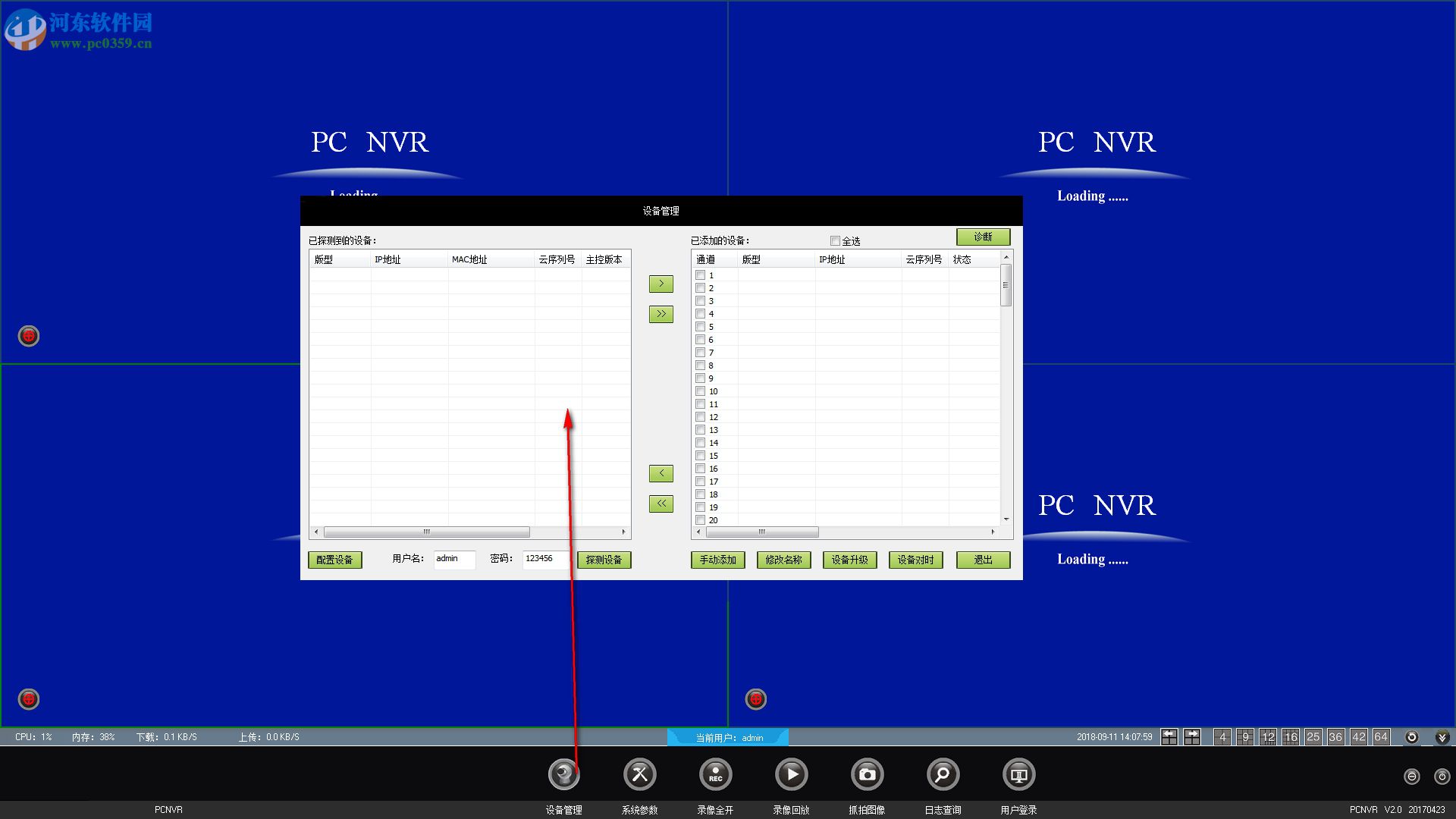Check channel 8 checkbox
1456x819 pixels.
click(x=701, y=366)
